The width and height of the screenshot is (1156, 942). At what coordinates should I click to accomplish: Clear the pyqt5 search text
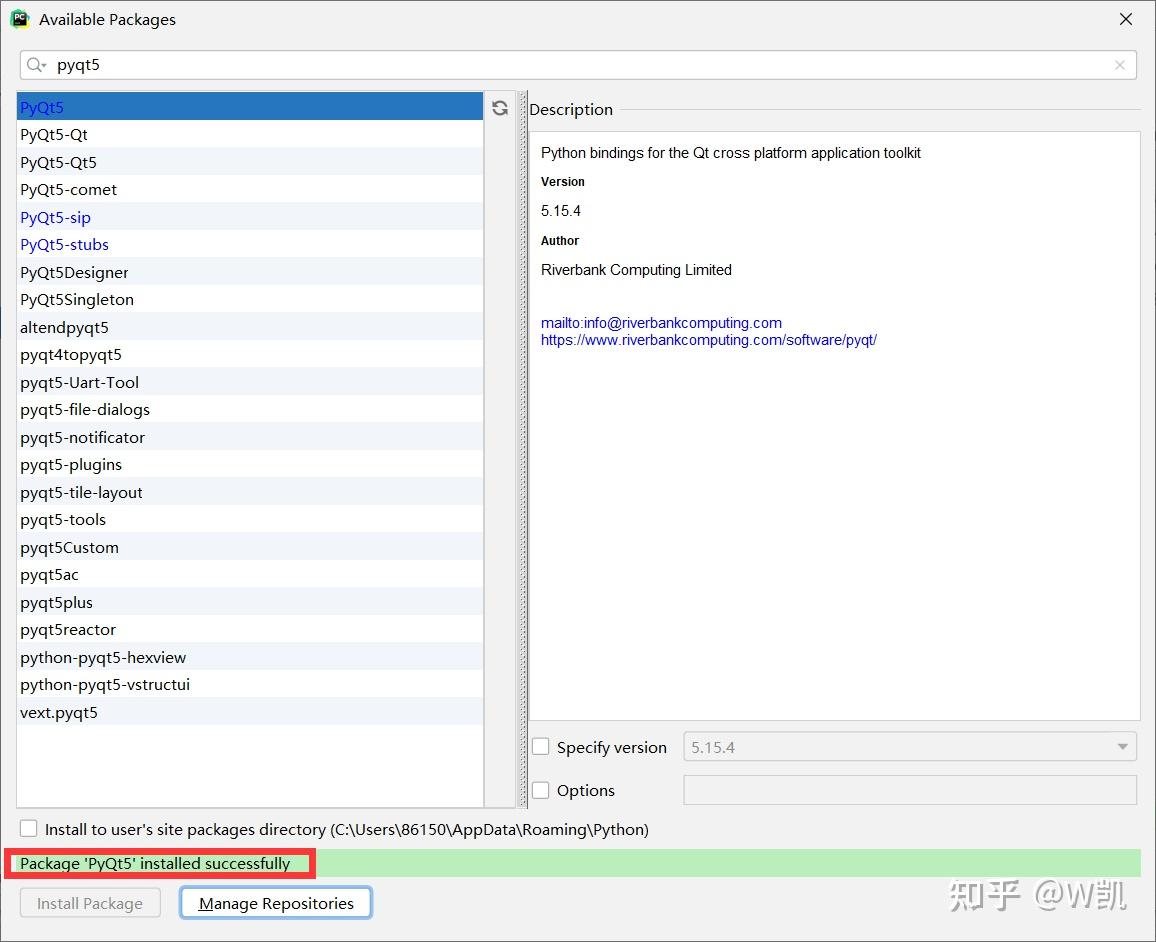(x=1120, y=65)
